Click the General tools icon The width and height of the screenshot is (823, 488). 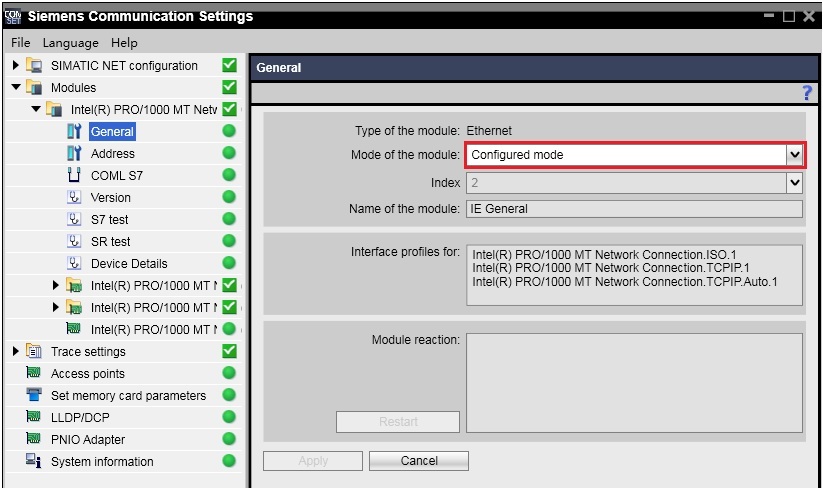pos(74,131)
